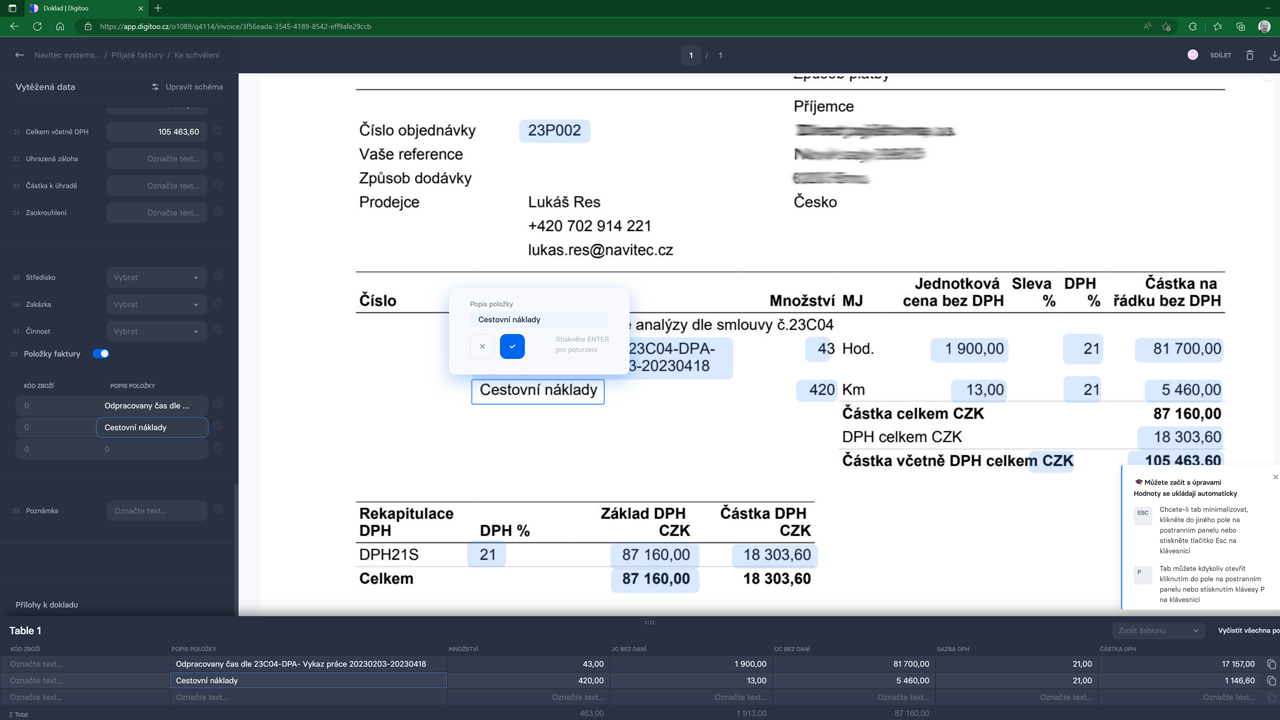Click the pink user avatar near Sdílet
This screenshot has width=1280, height=720.
[x=1193, y=55]
